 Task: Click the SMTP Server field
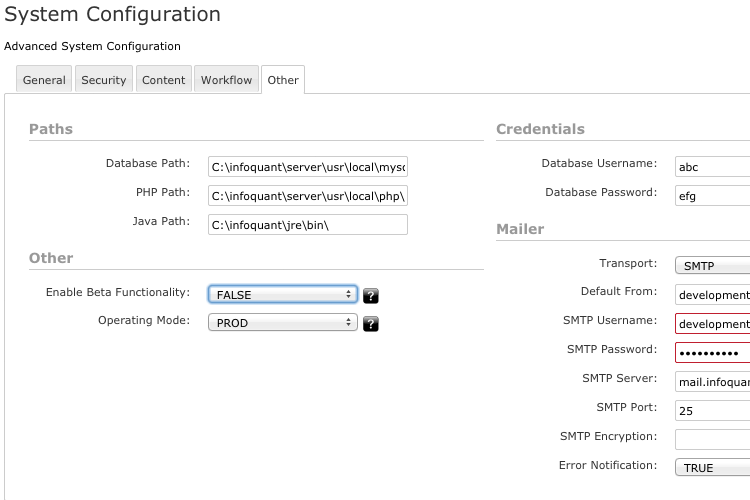[x=712, y=381]
